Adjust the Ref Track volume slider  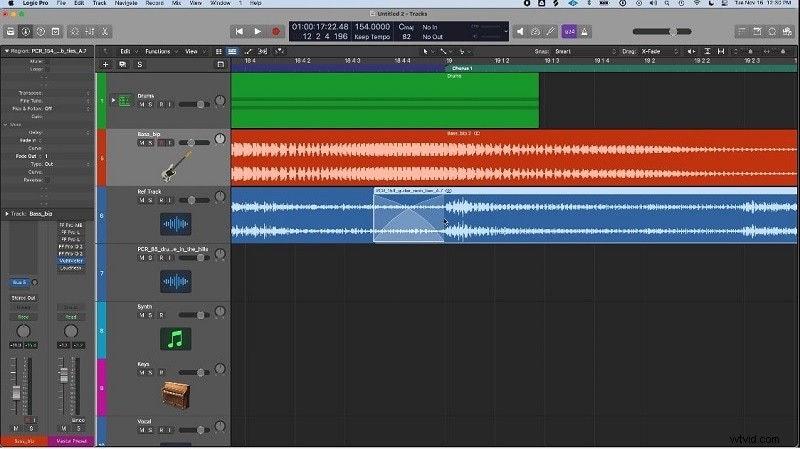point(194,201)
